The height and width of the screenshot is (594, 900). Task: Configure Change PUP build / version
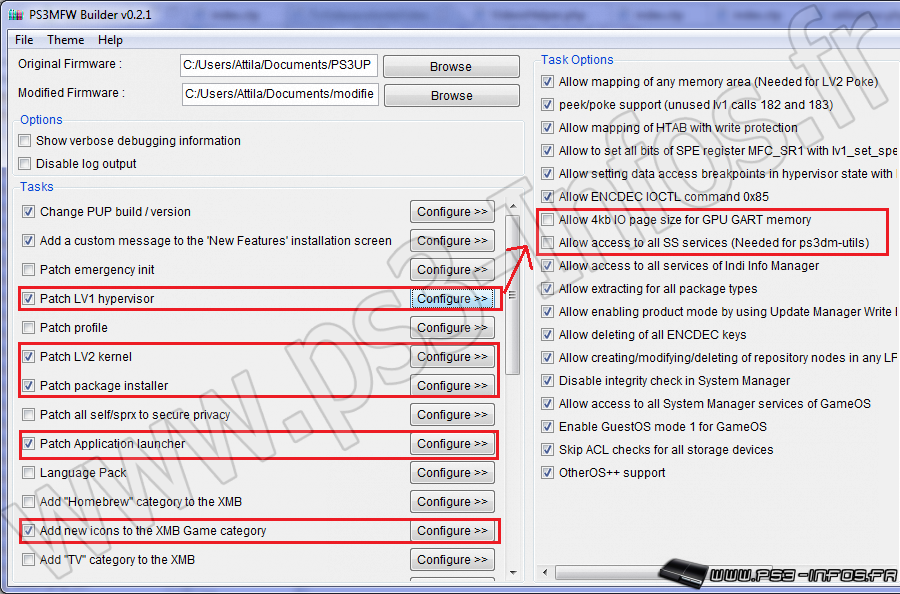point(452,212)
